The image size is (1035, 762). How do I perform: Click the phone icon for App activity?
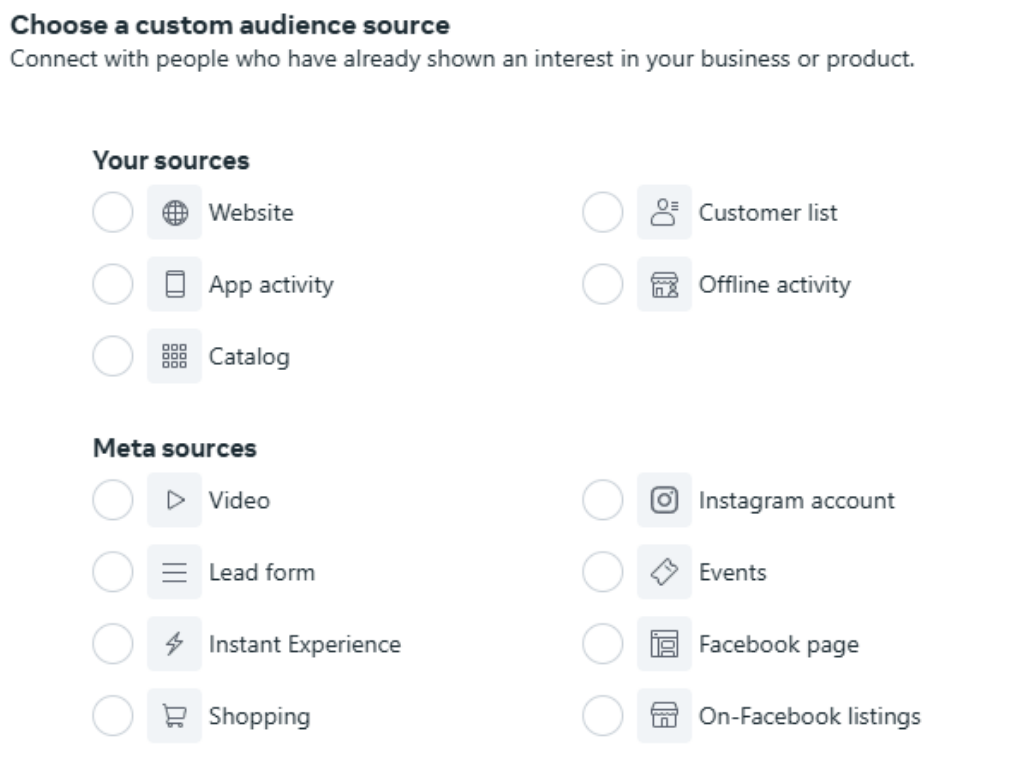174,285
